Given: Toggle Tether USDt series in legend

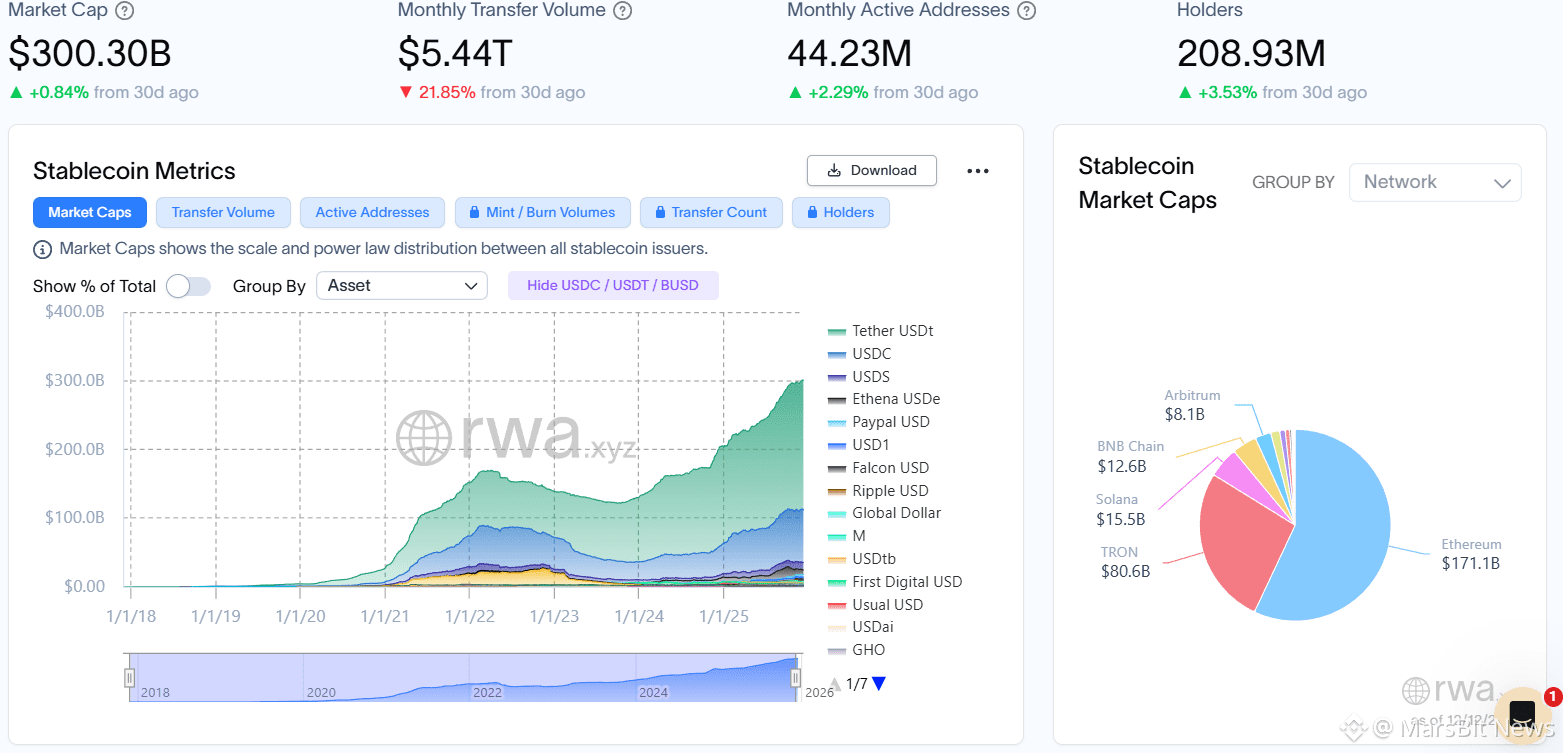Looking at the screenshot, I should [880, 331].
